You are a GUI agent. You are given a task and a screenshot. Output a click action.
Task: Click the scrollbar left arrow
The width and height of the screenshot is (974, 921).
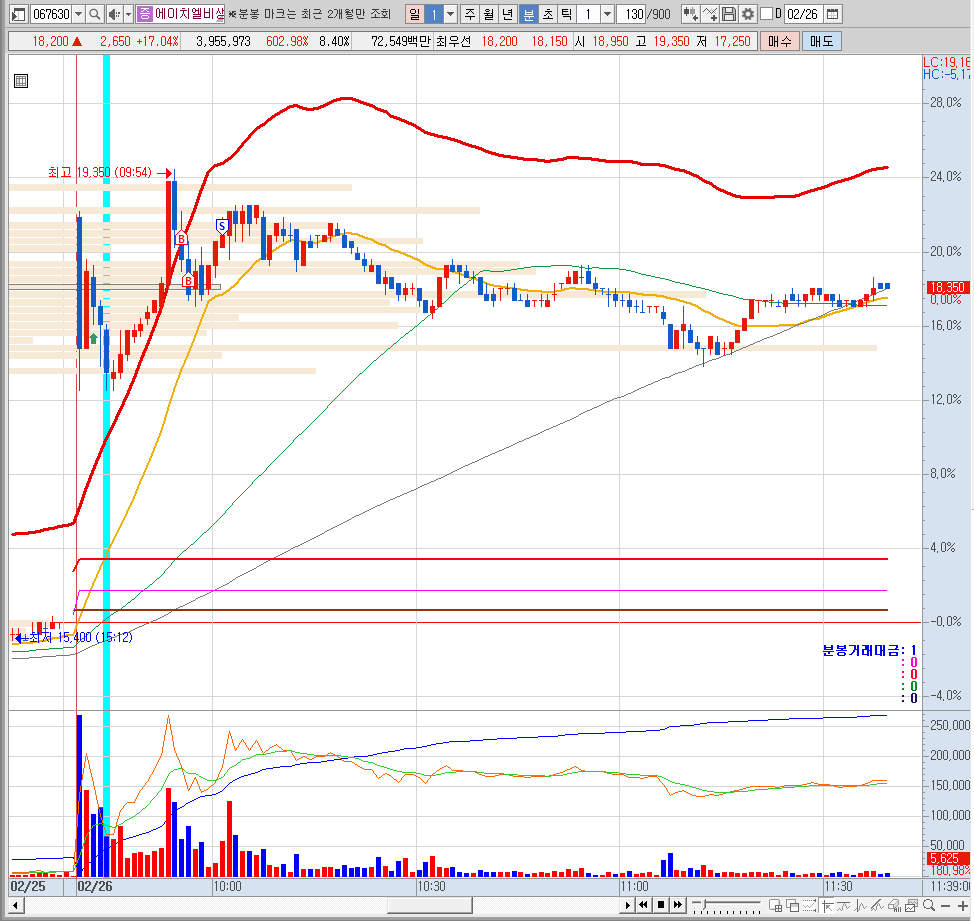coord(16,905)
